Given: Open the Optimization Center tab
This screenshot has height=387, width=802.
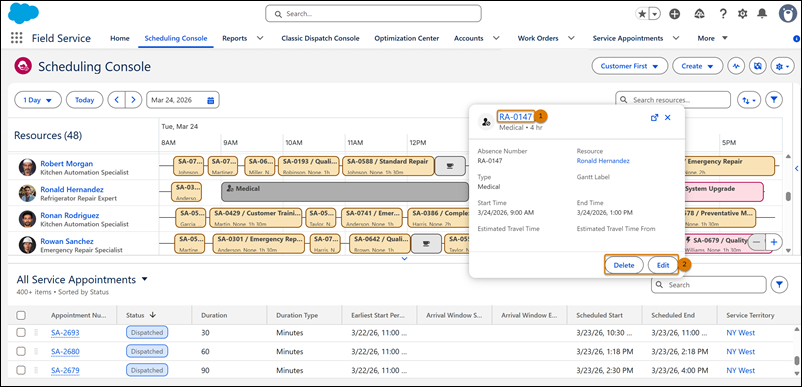Looking at the screenshot, I should tap(407, 38).
